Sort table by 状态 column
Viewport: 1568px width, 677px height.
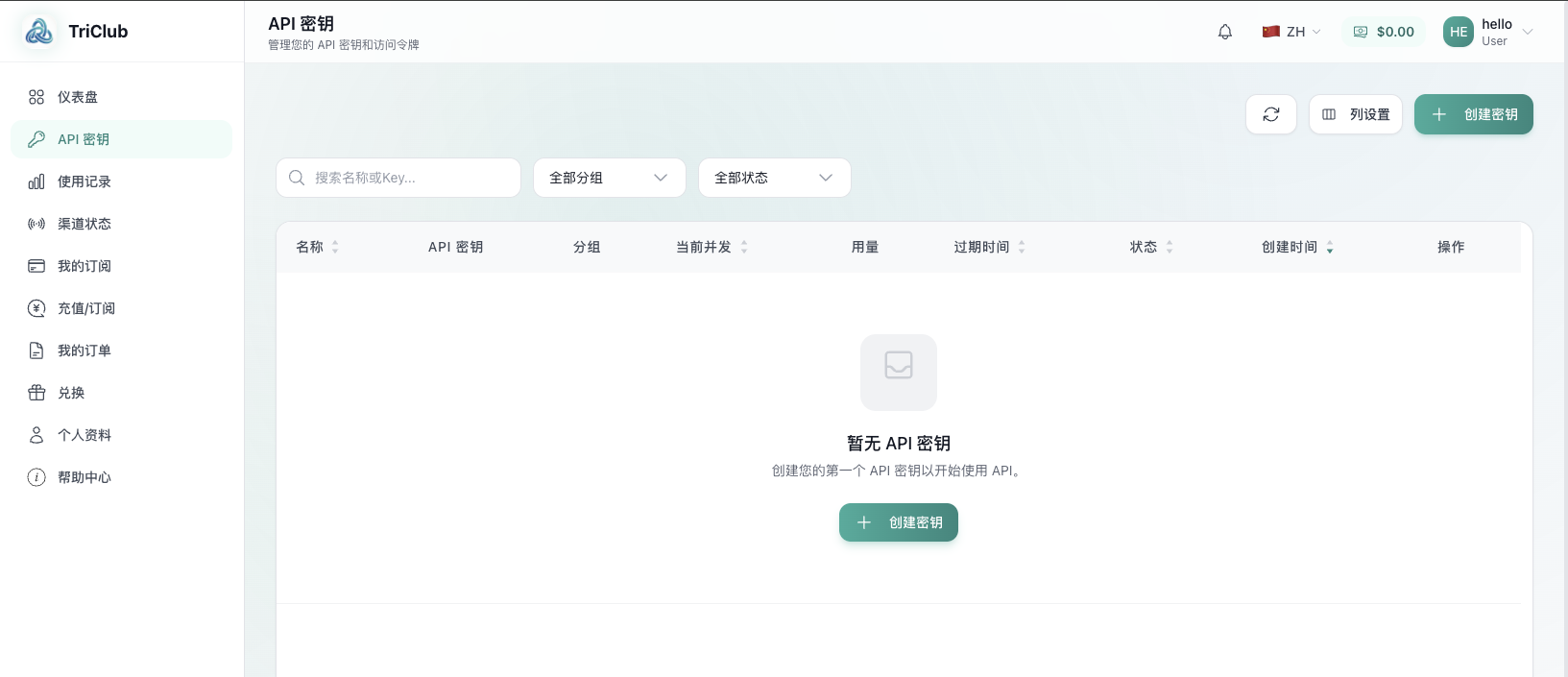1170,247
